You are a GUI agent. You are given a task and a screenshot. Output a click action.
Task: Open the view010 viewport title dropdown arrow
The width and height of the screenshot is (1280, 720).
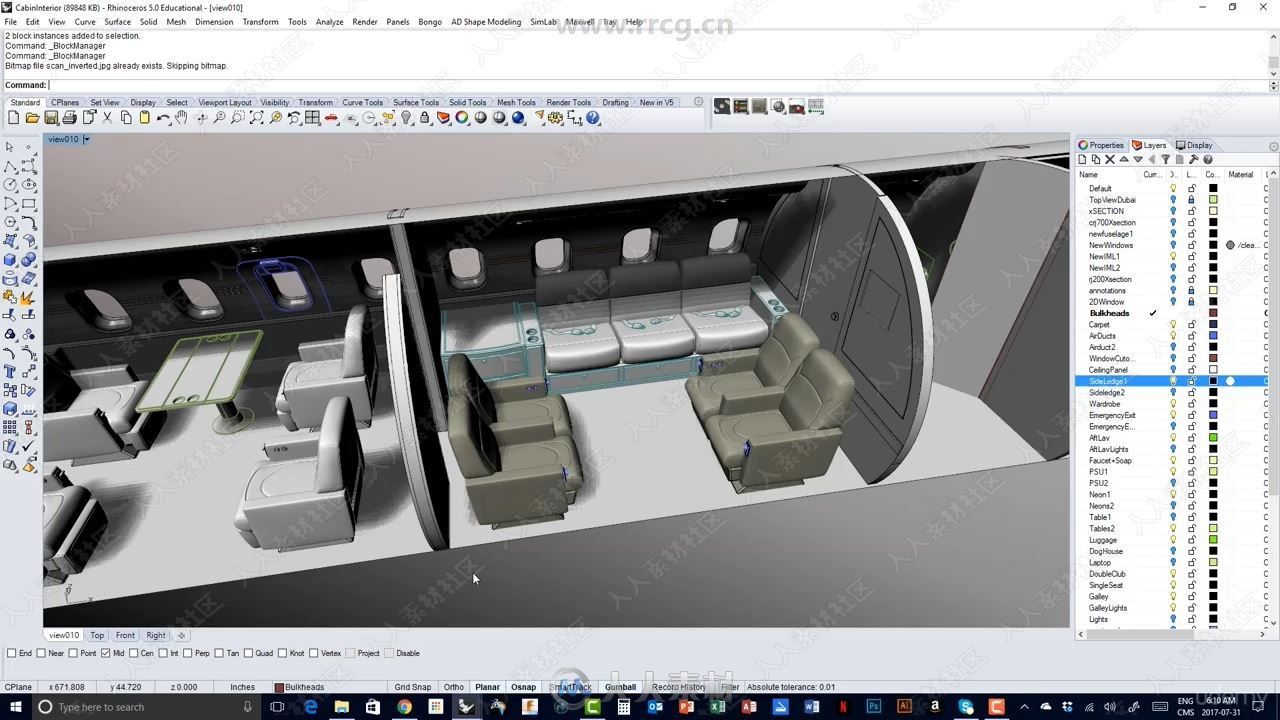[x=86, y=139]
